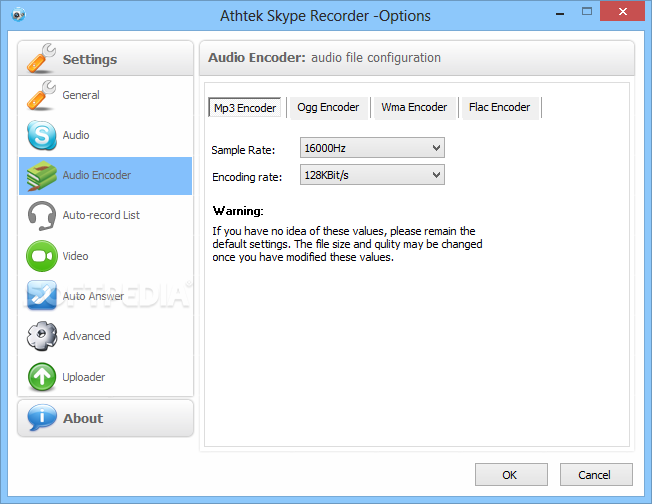Click the About header label
The height and width of the screenshot is (504, 652).
(83, 418)
